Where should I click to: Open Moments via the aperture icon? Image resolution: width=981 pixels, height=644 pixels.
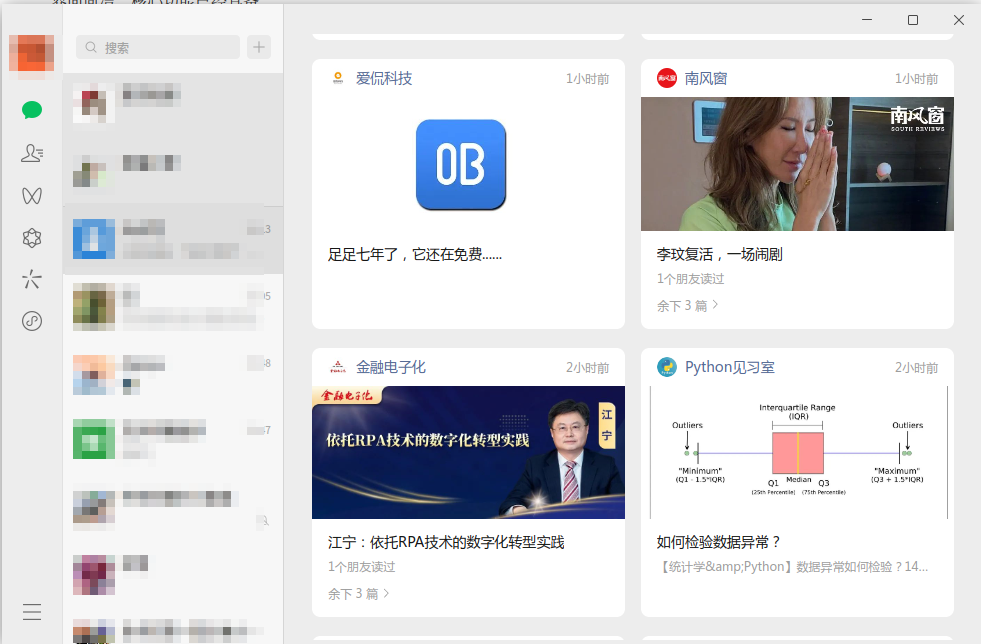(x=32, y=238)
